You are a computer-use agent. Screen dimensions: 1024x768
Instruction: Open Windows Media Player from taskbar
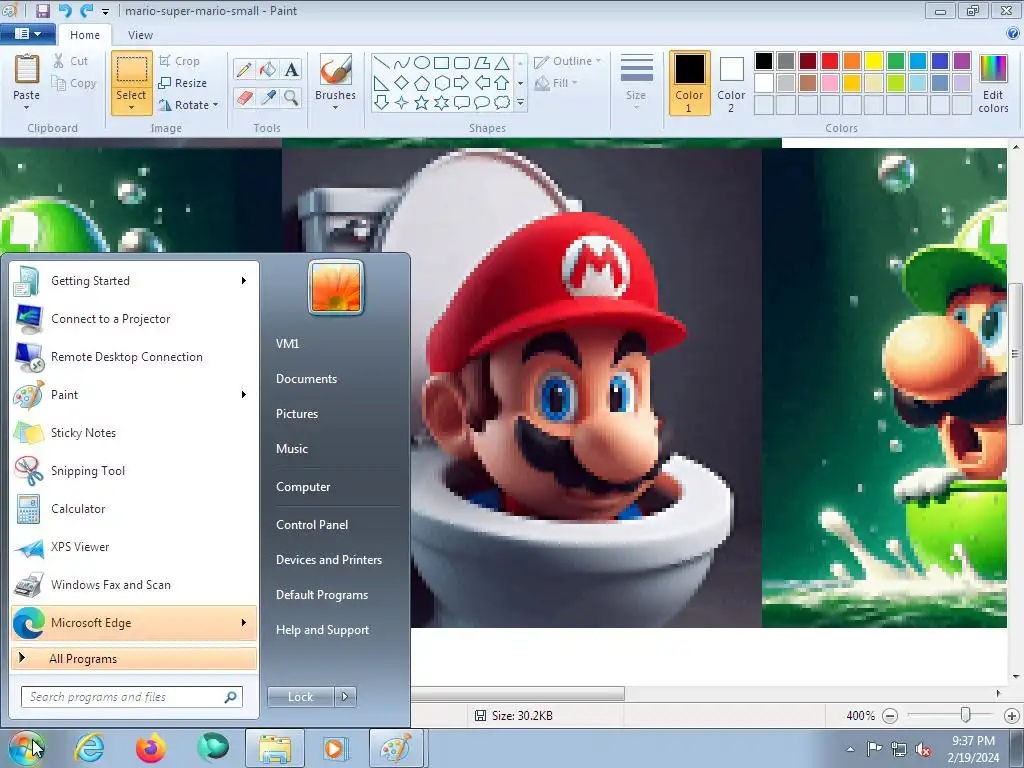[x=336, y=748]
